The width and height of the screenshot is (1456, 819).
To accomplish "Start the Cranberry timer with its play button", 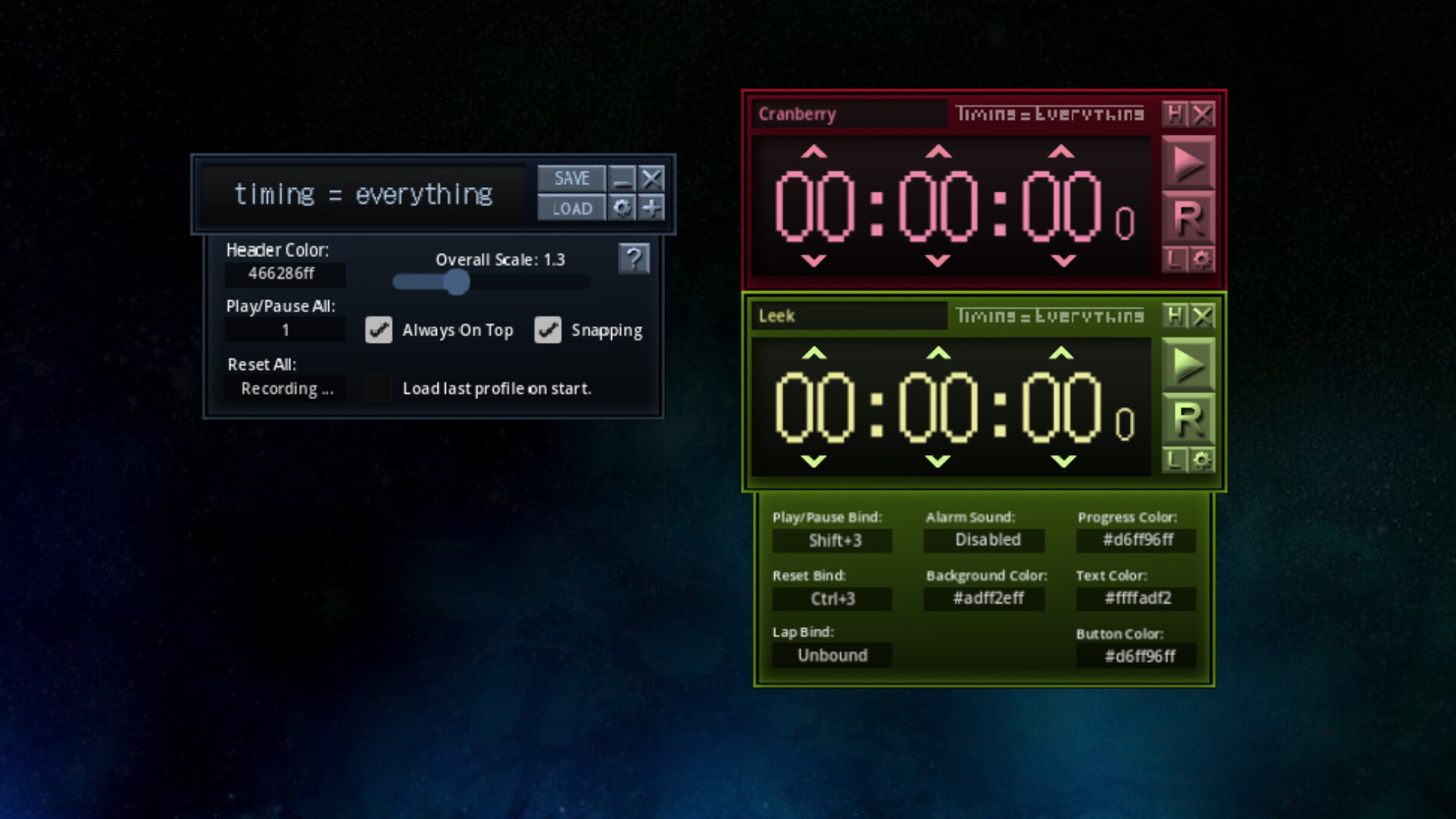I will 1189,162.
